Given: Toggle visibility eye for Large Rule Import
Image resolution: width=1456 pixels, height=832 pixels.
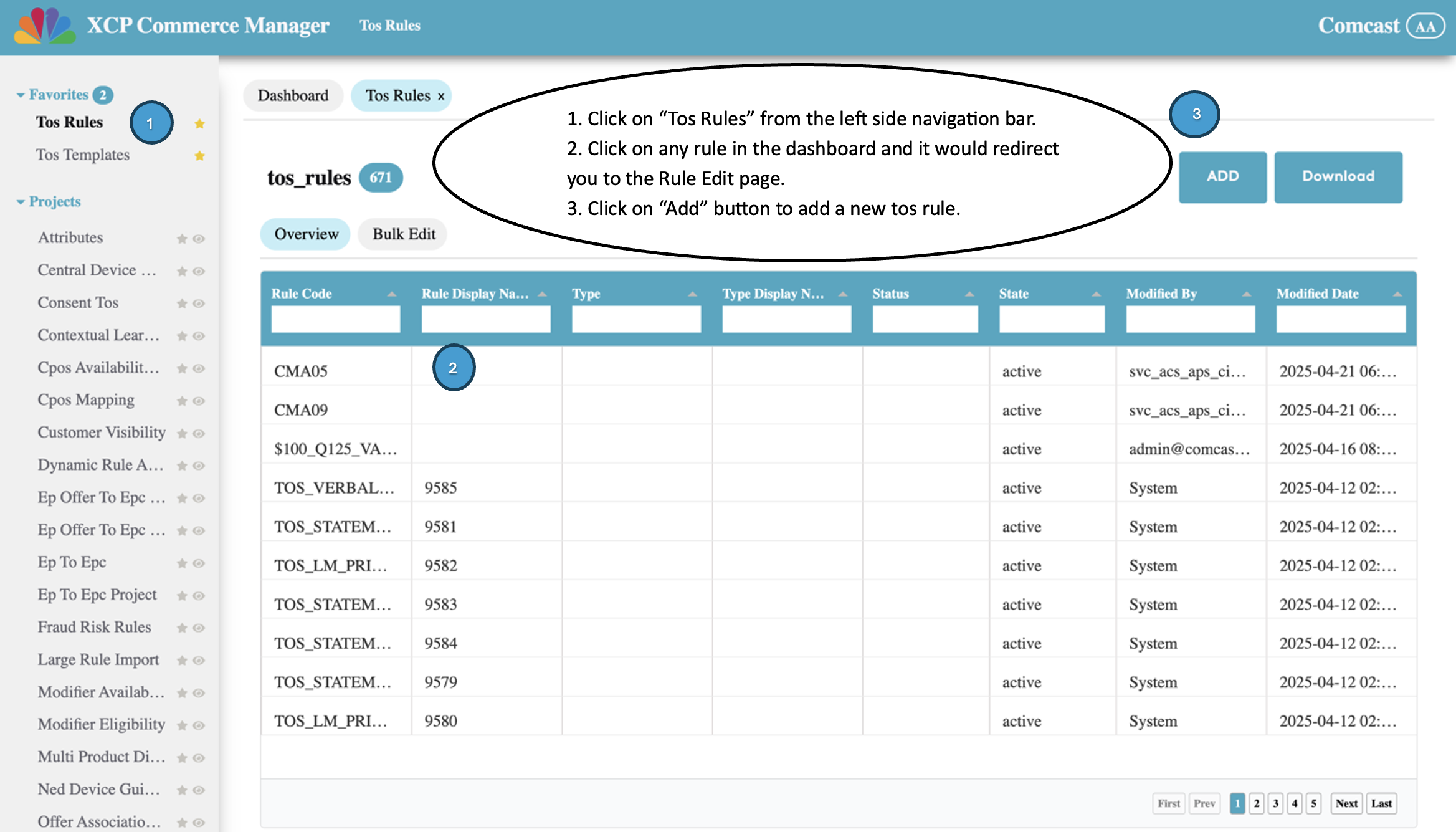Looking at the screenshot, I should (x=199, y=660).
